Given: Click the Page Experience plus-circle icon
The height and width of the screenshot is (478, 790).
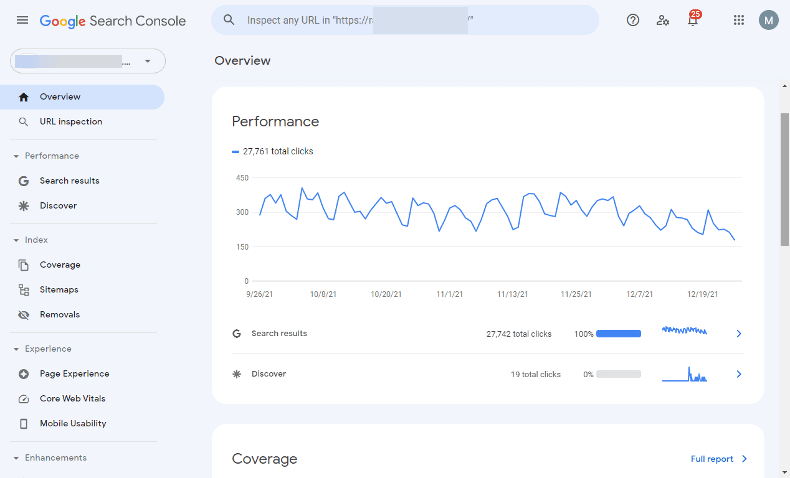Looking at the screenshot, I should coord(23,374).
